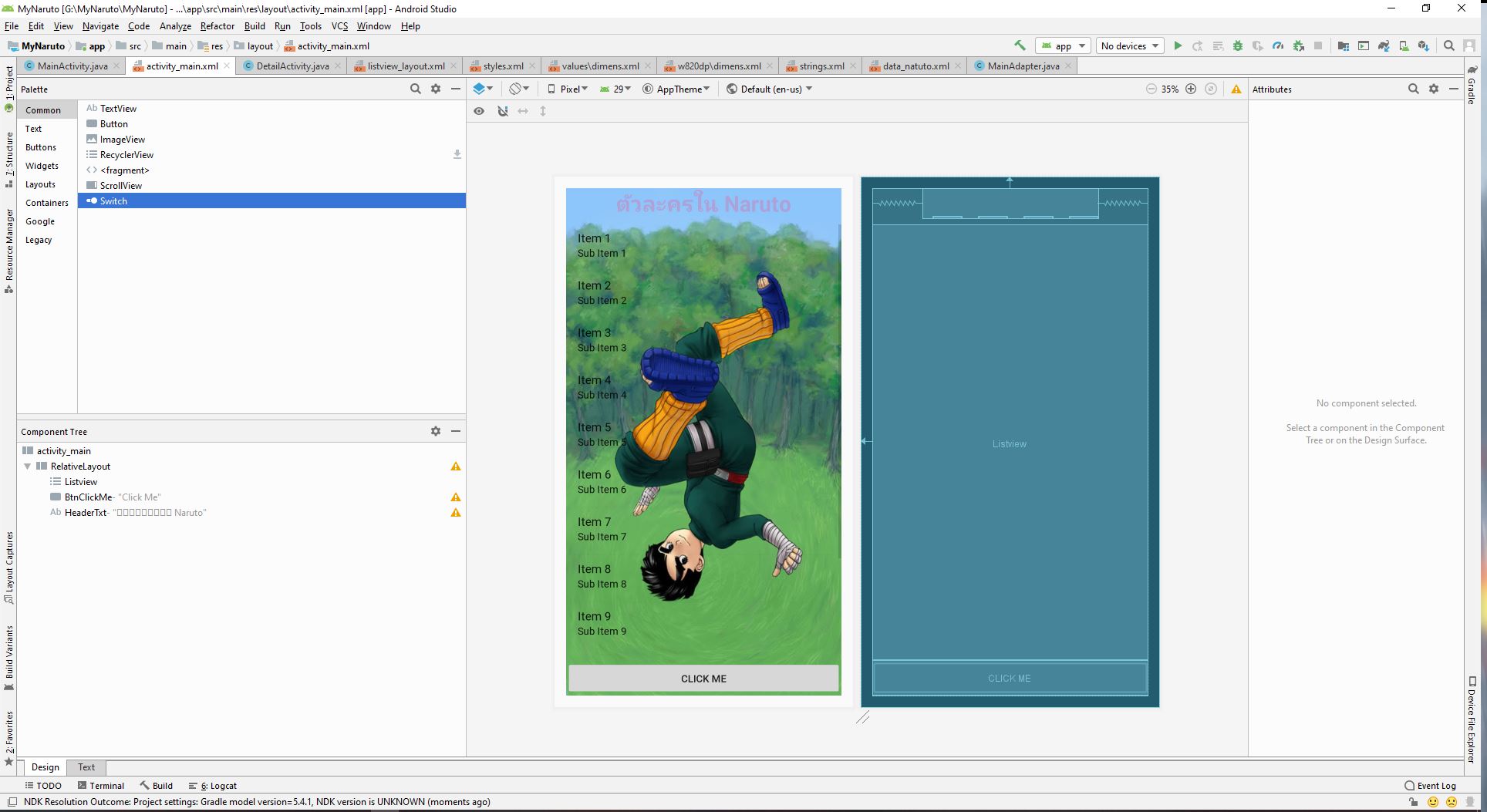The width and height of the screenshot is (1487, 812).
Task: Toggle the Resource Manager tool window
Action: tap(8, 251)
